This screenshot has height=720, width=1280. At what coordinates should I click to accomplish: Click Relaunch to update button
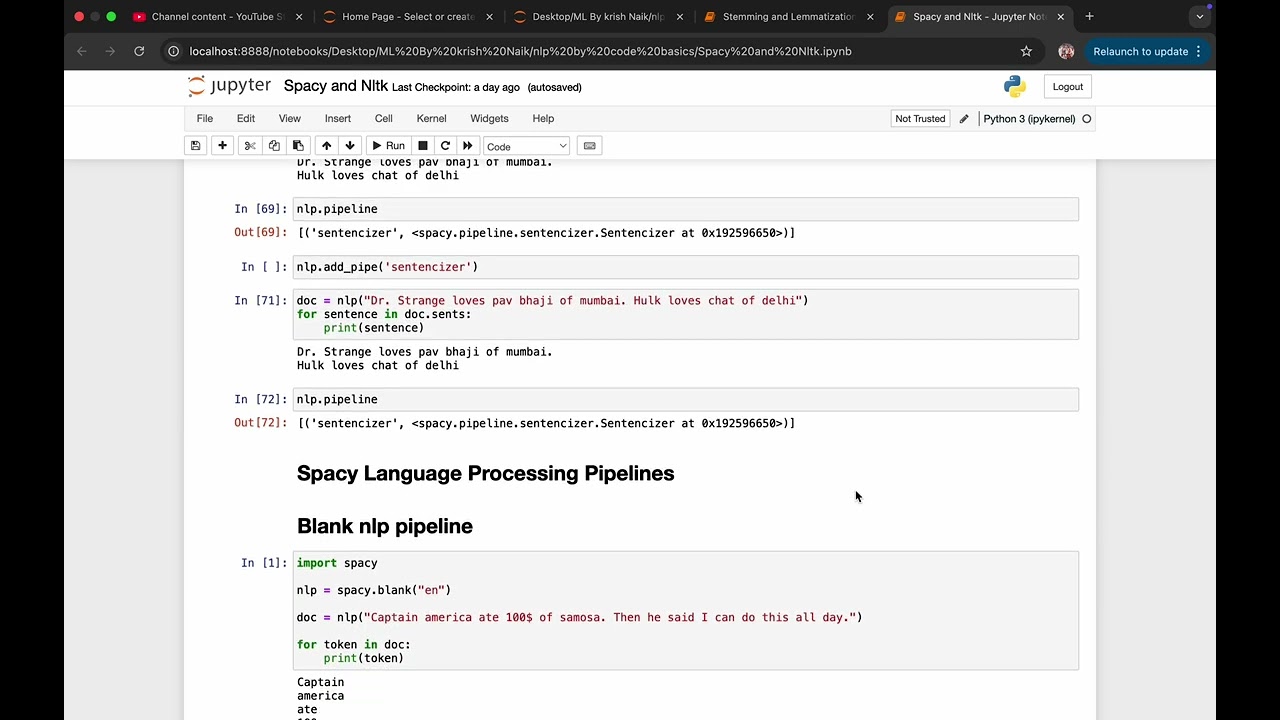pos(1147,51)
